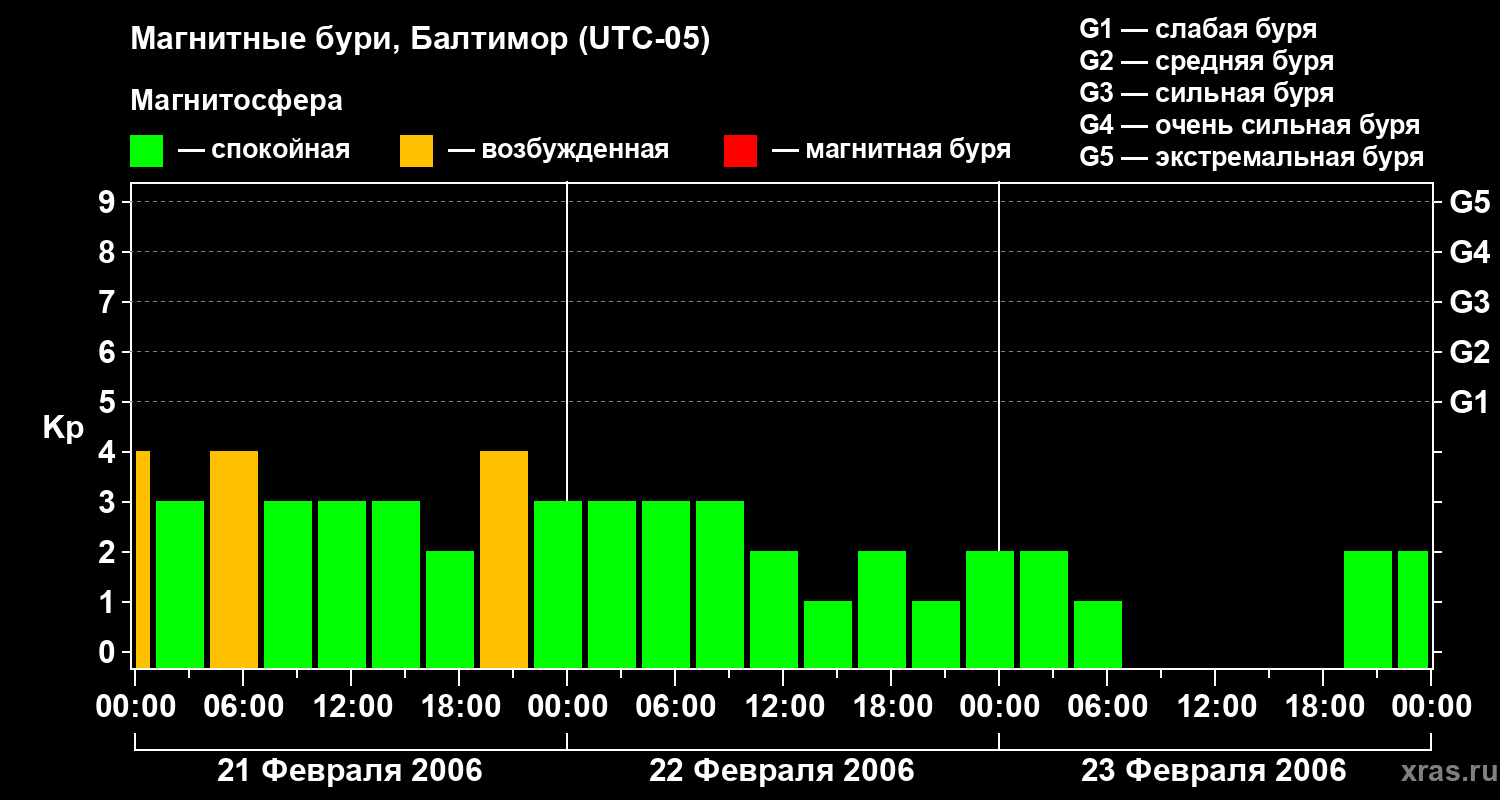Click the red магнитная буря legend swatch
The height and width of the screenshot is (800, 1500).
pyautogui.click(x=740, y=151)
